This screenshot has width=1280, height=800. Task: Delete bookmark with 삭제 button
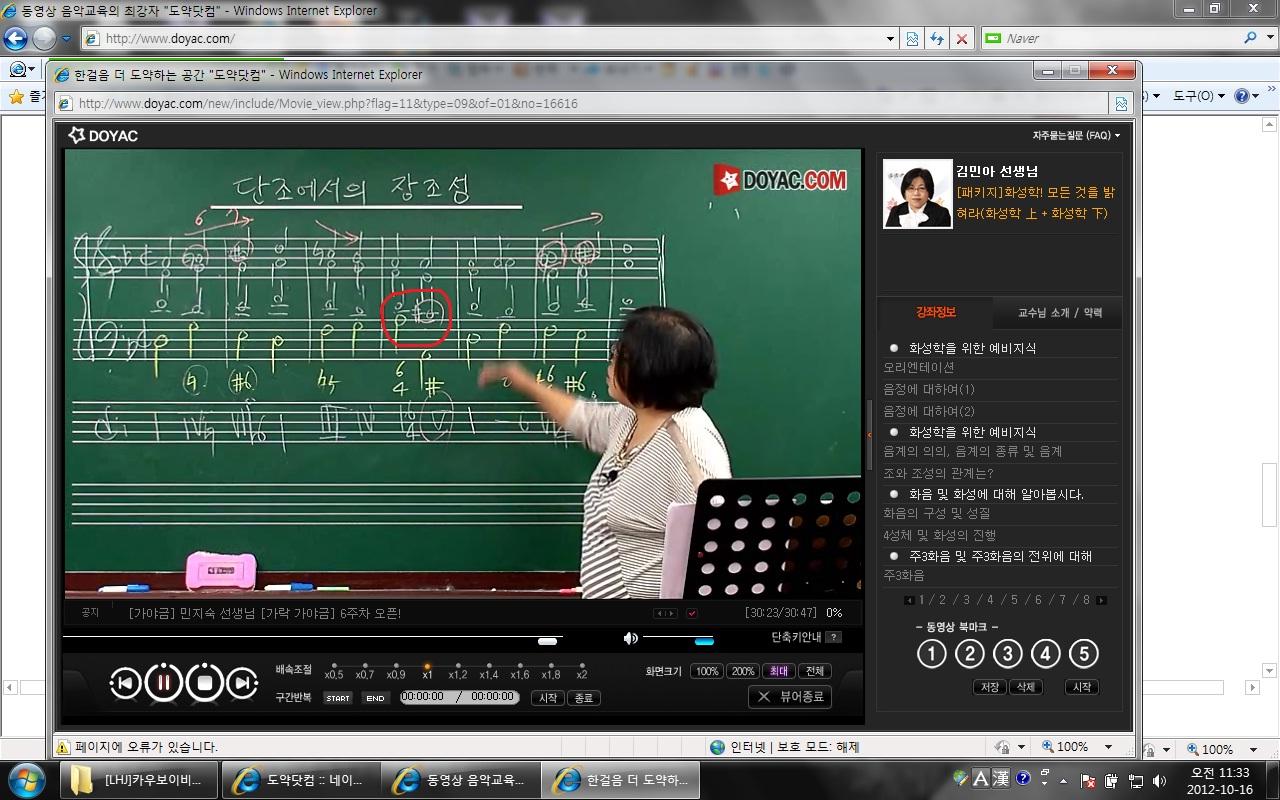1026,687
